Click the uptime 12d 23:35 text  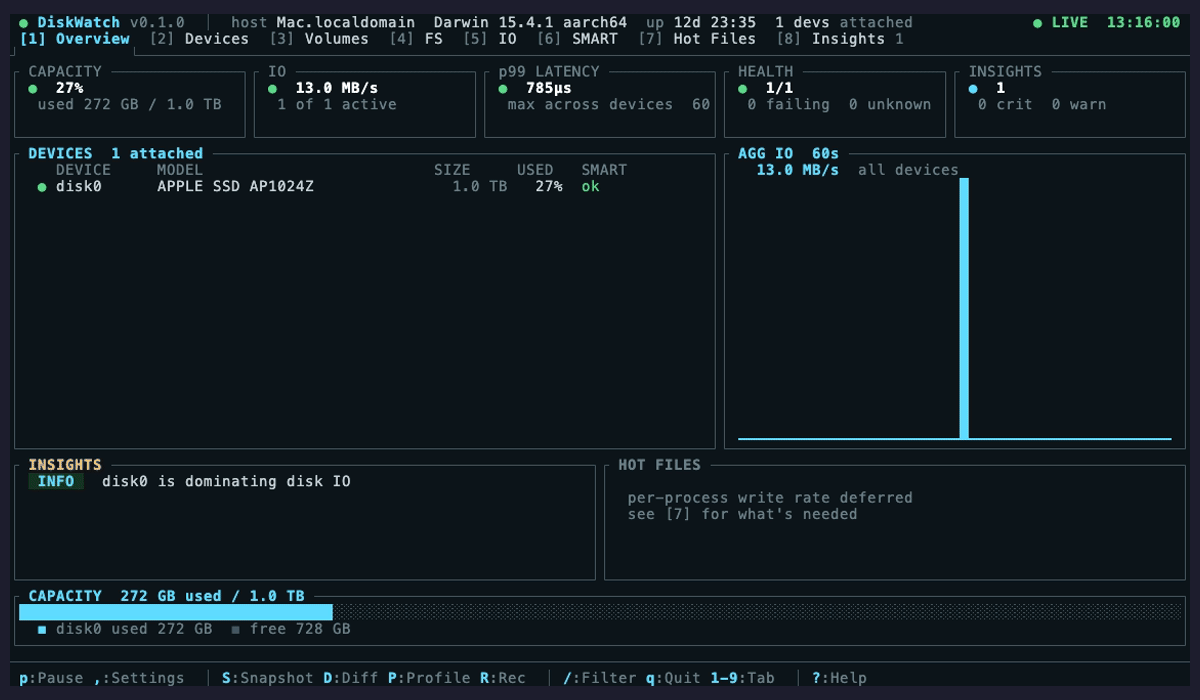coord(701,22)
